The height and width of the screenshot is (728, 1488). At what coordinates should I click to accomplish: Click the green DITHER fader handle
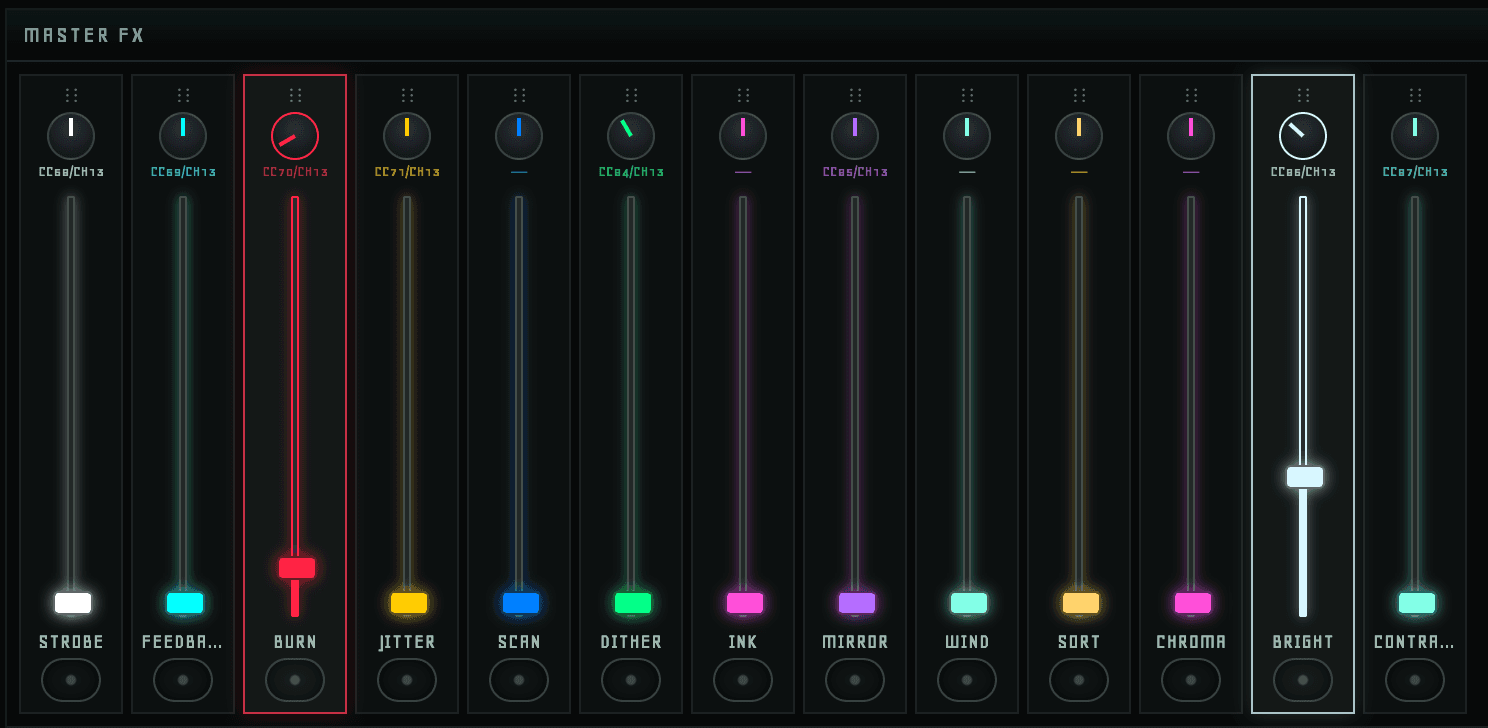click(633, 603)
